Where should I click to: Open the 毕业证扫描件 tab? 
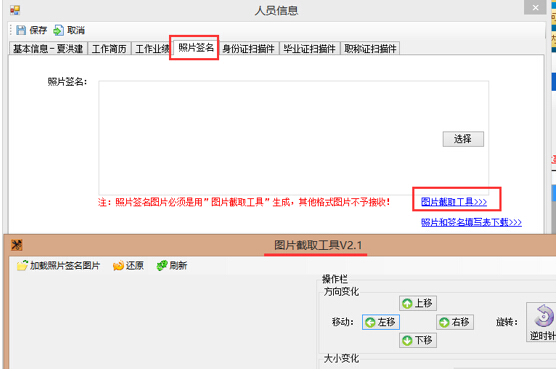(309, 49)
